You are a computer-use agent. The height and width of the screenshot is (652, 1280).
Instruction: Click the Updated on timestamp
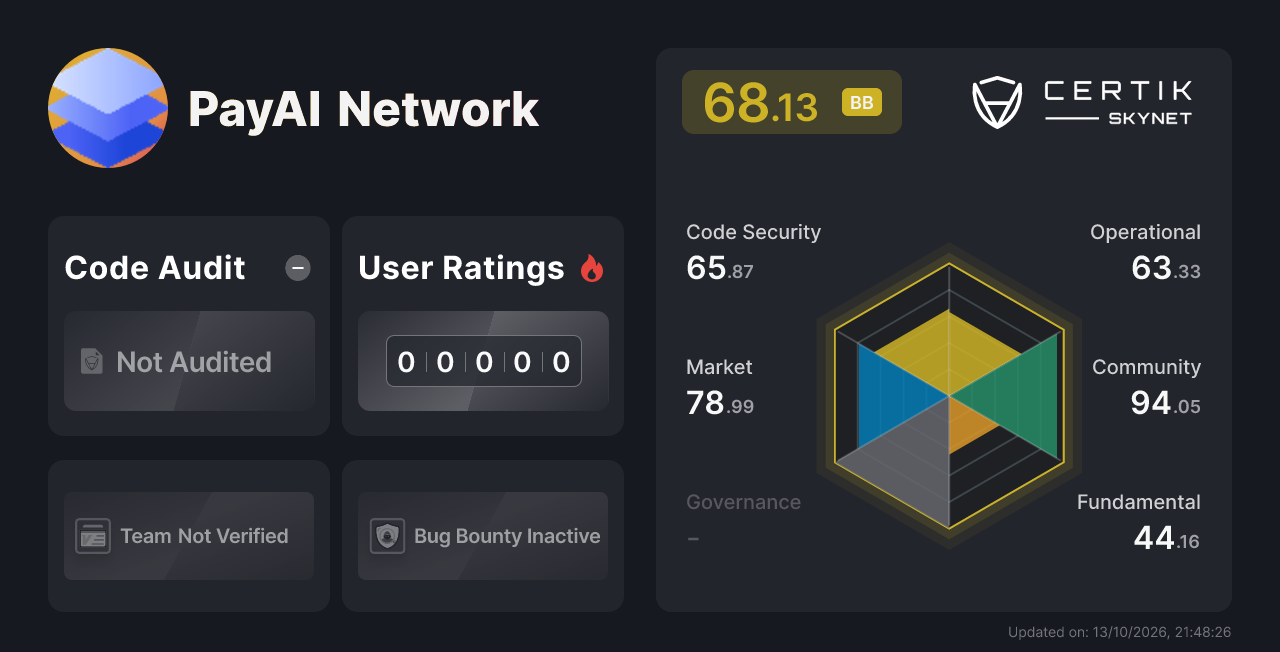(1119, 632)
